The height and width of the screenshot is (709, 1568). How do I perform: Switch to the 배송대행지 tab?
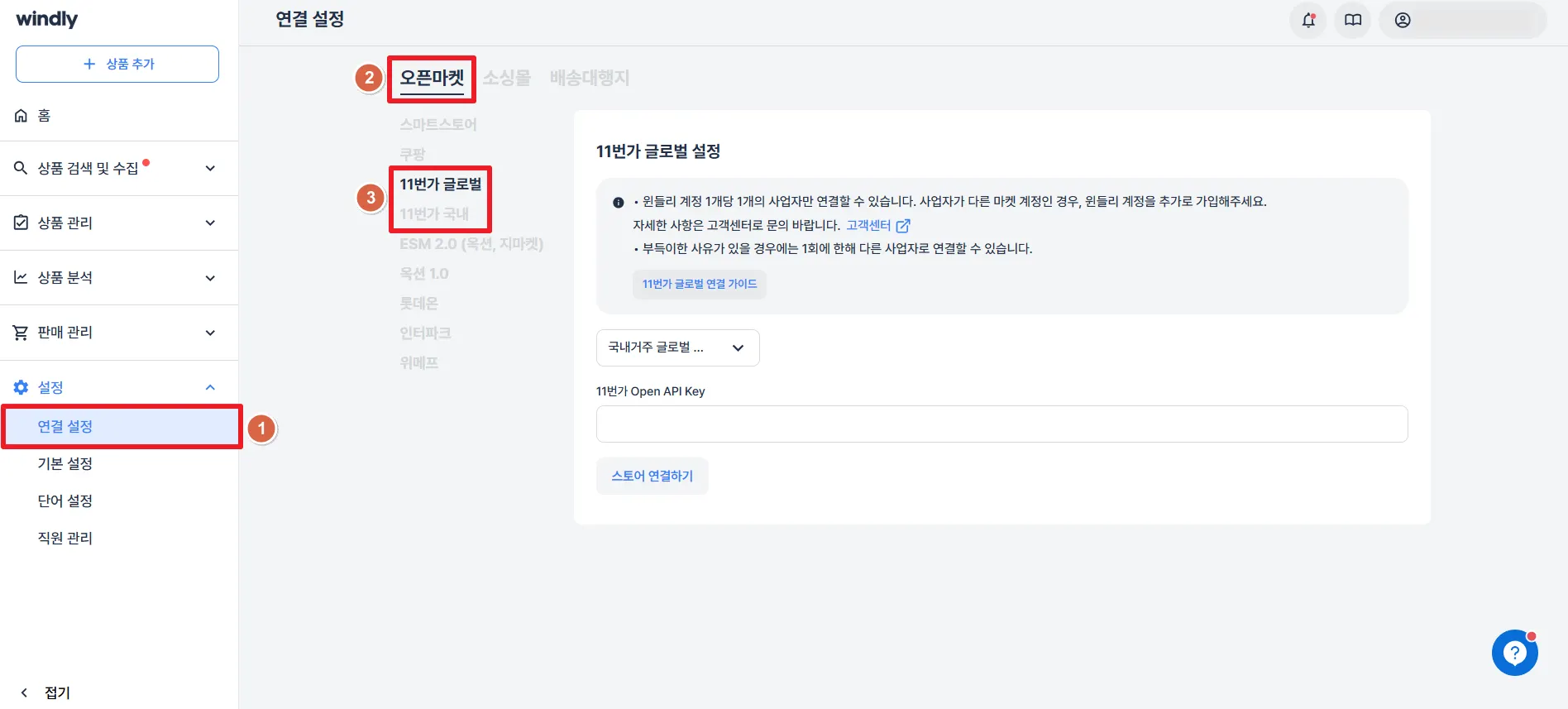coord(590,78)
